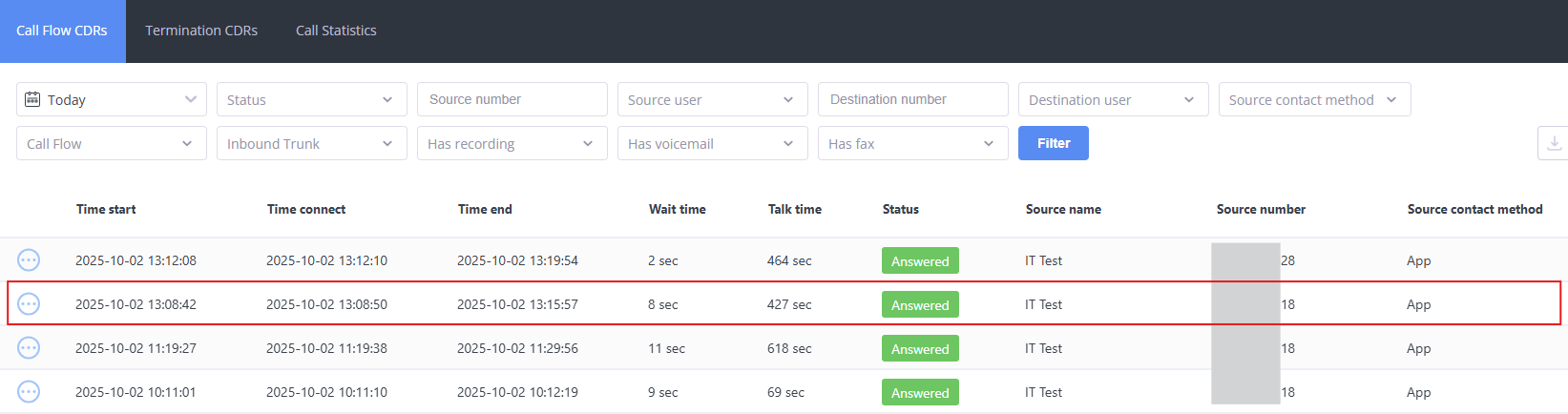Screen dimensions: 1568x414
Task: Click Answered status badge in first row
Action: pos(920,260)
